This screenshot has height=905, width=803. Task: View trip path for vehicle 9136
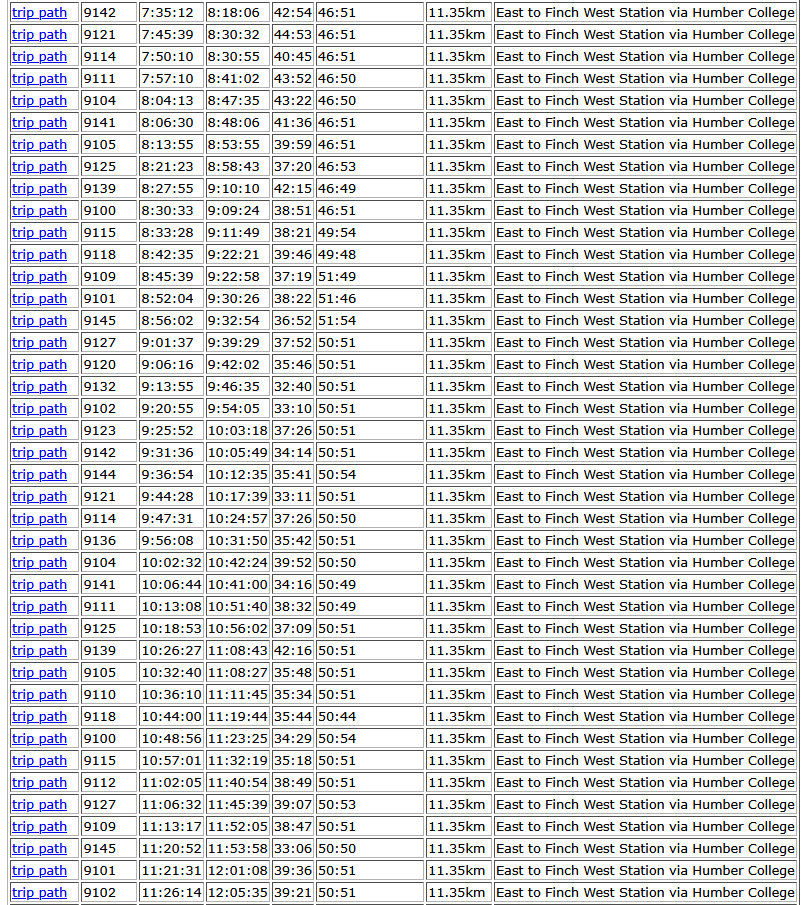click(x=39, y=541)
